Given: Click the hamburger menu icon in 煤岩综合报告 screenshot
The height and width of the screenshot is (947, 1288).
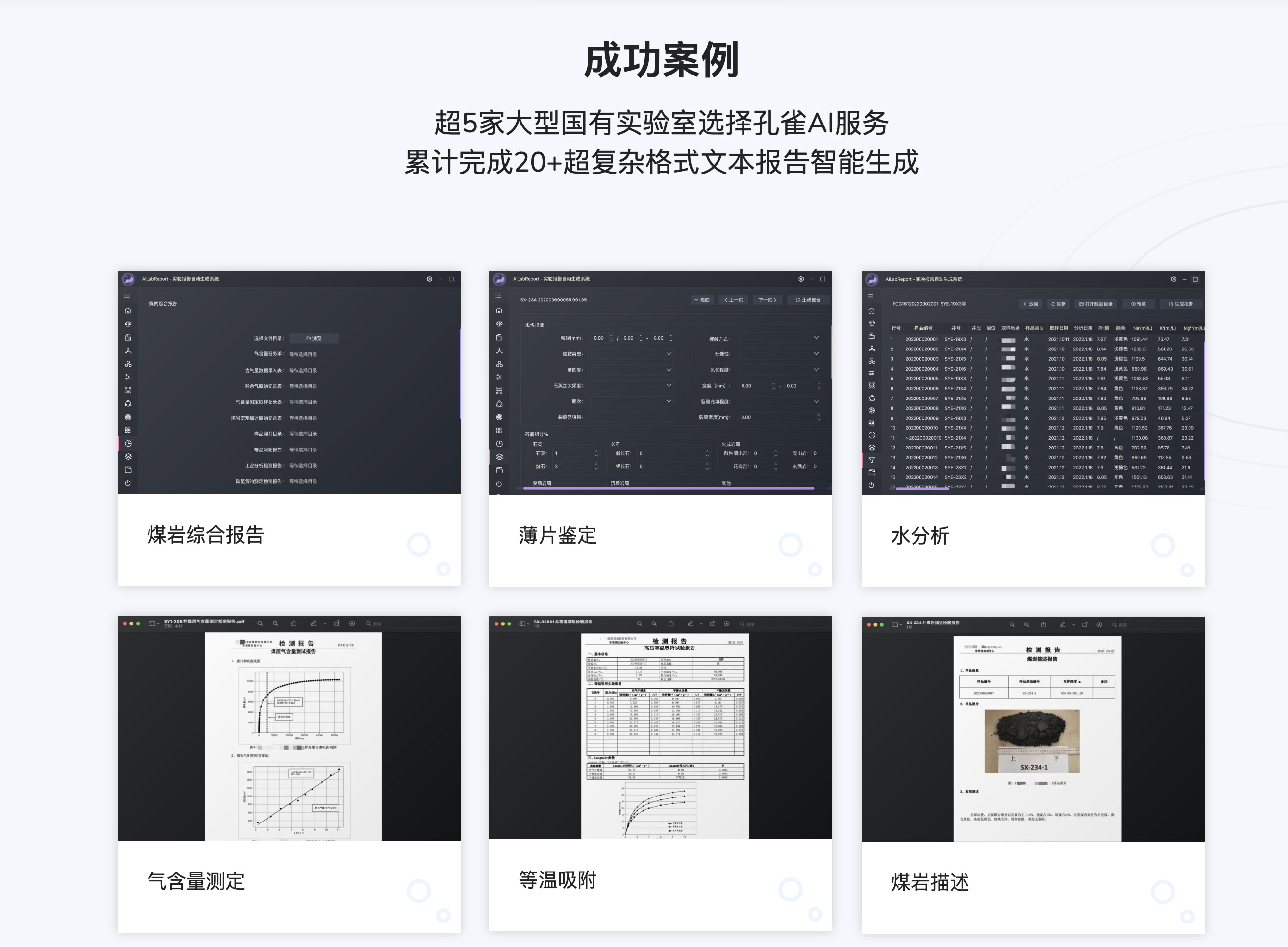Looking at the screenshot, I should (127, 296).
